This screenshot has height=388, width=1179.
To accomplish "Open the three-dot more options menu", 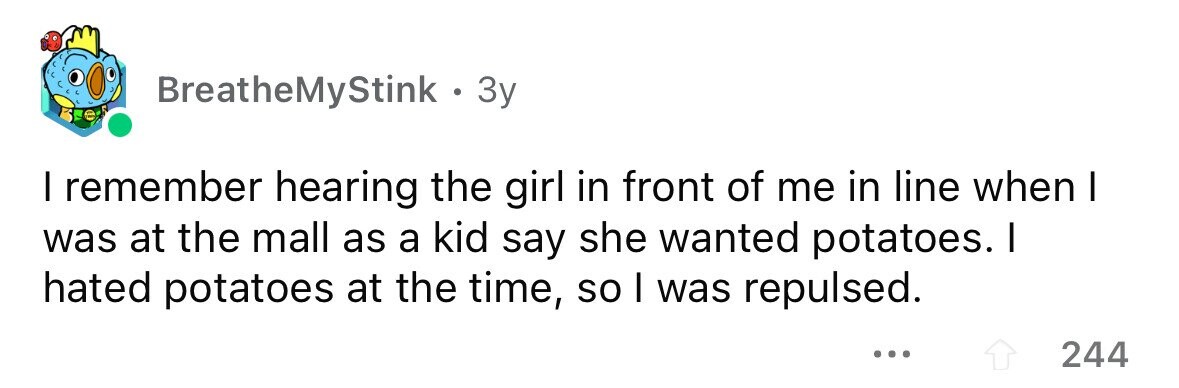I will point(893,353).
